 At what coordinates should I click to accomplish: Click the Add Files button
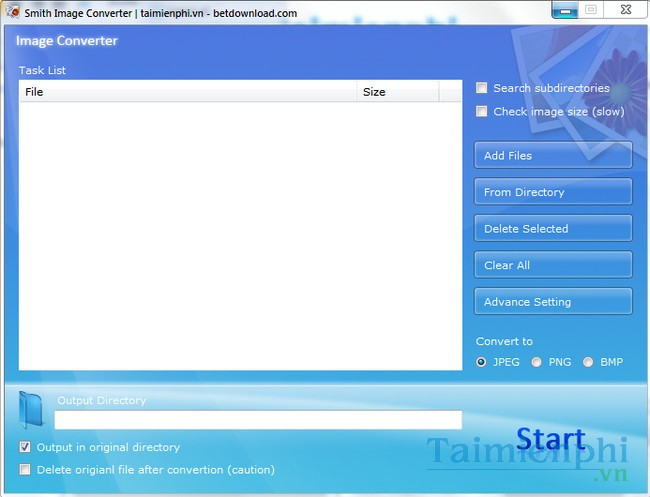[553, 155]
